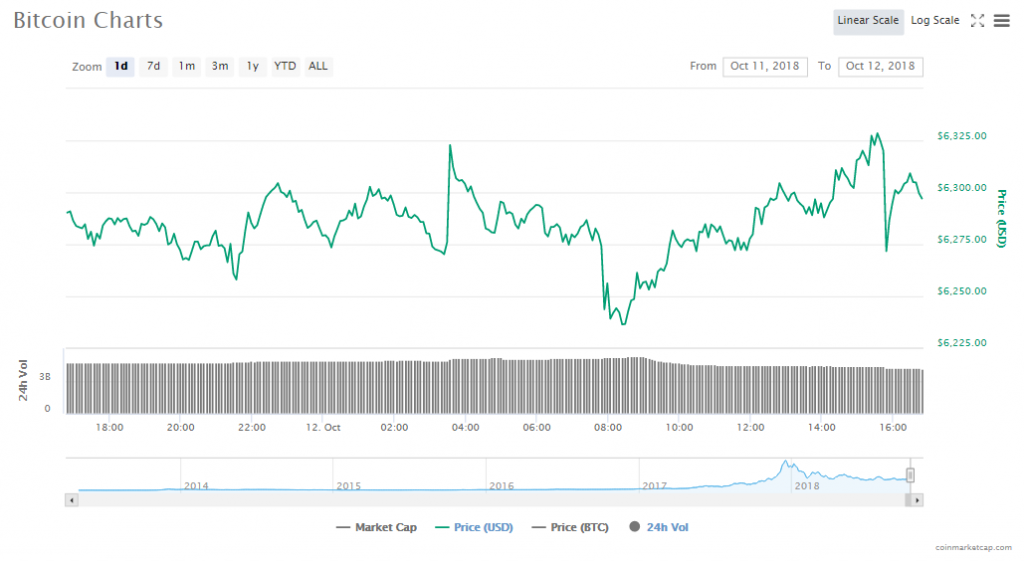
Task: Toggle Market Cap series in legend
Action: pyautogui.click(x=376, y=527)
